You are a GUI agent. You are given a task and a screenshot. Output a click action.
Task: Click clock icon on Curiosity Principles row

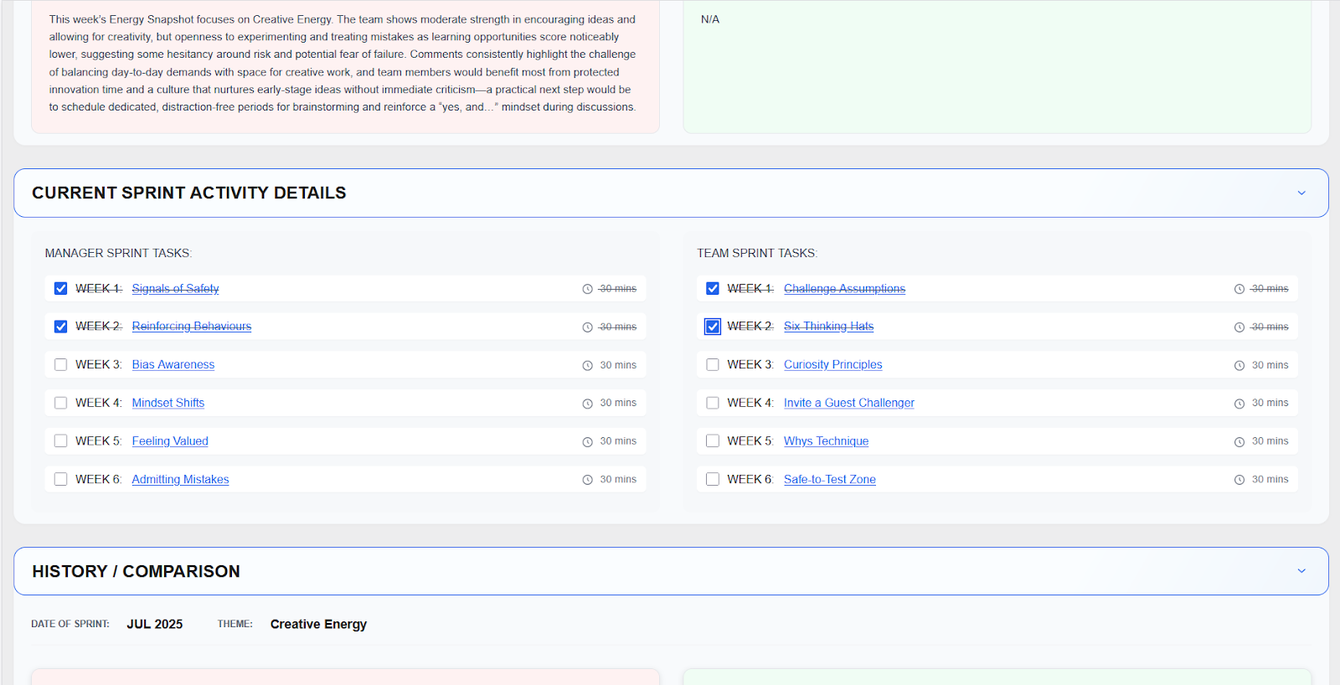click(1240, 365)
